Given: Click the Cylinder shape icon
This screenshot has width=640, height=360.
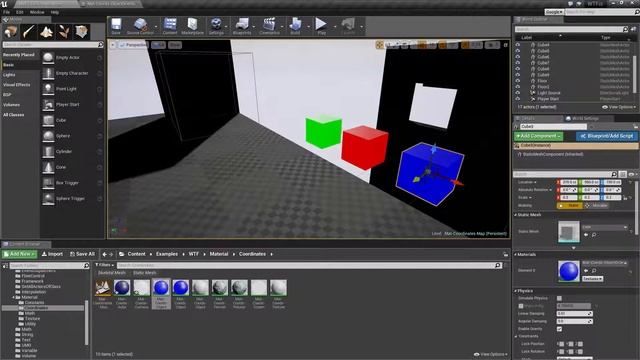Looking at the screenshot, I should point(48,151).
